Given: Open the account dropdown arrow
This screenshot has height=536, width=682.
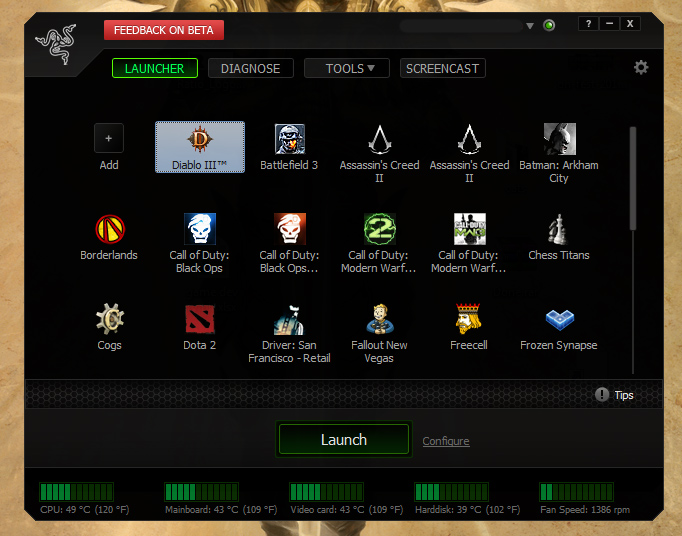Looking at the screenshot, I should click(x=530, y=26).
